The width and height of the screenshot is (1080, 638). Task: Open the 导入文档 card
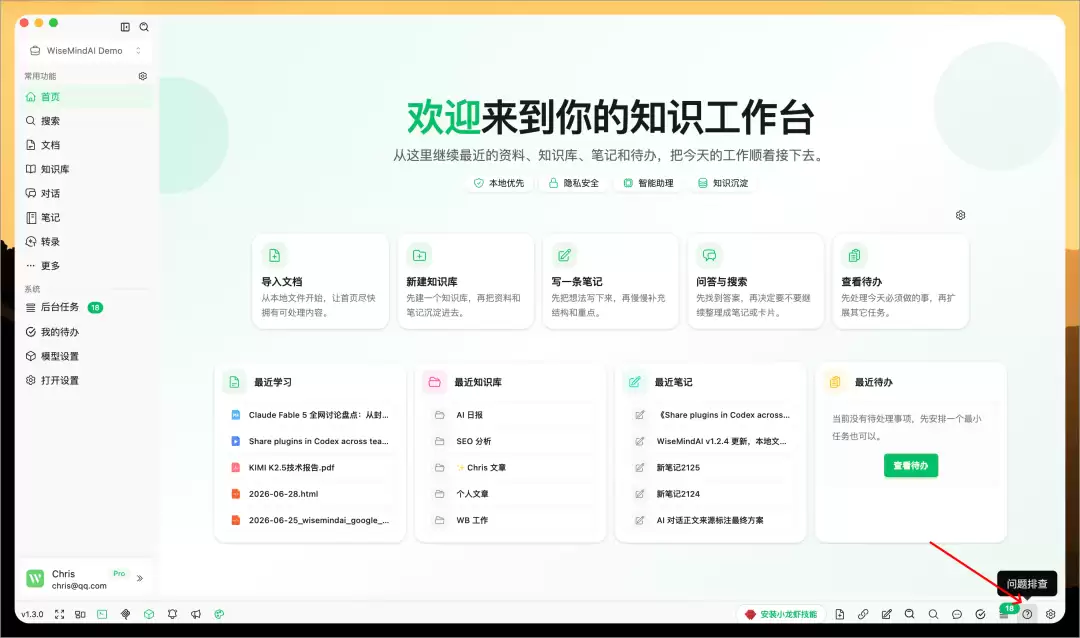pos(320,281)
